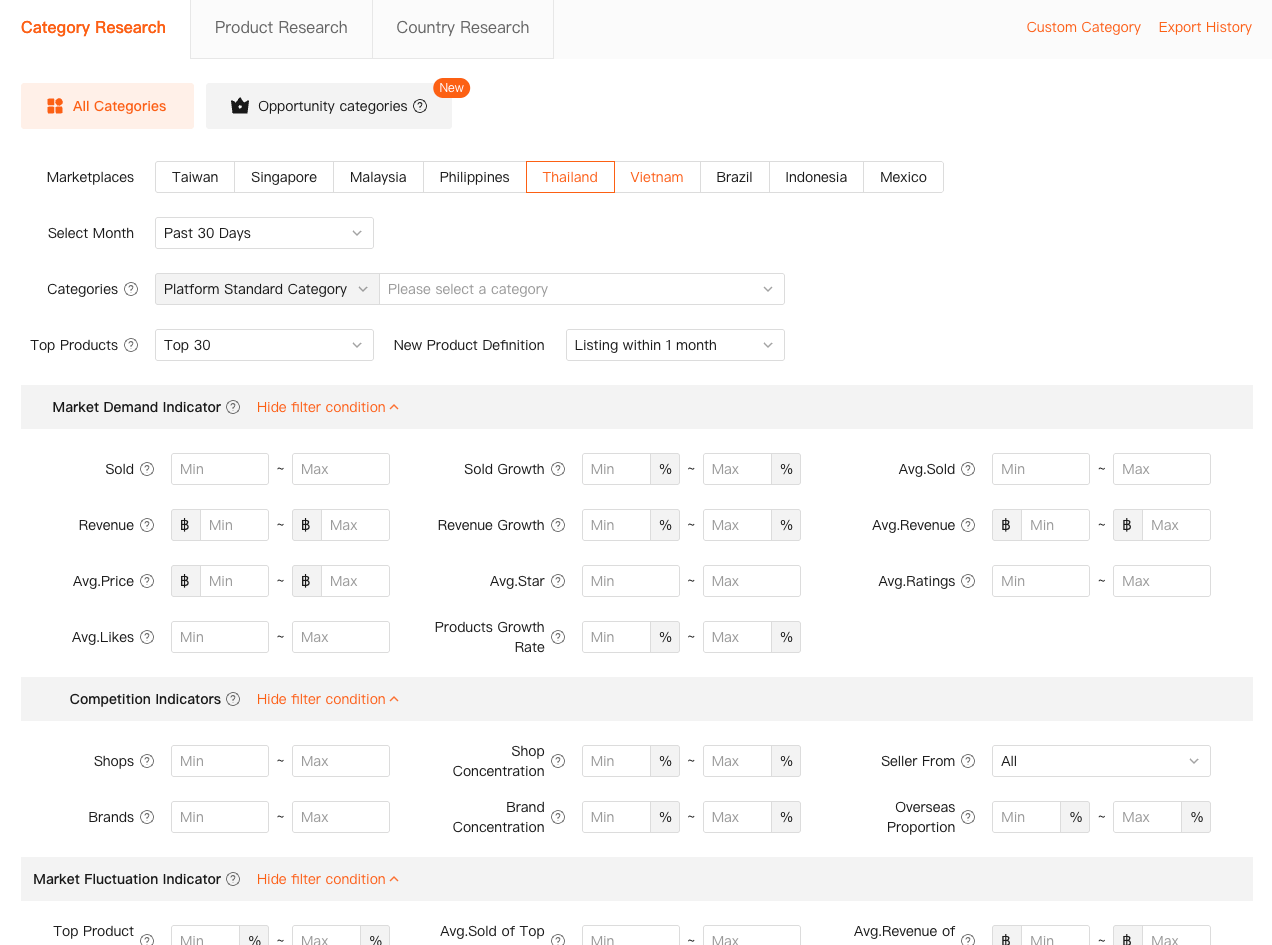The width and height of the screenshot is (1272, 945).
Task: Select the Vietnam marketplace
Action: [x=657, y=177]
